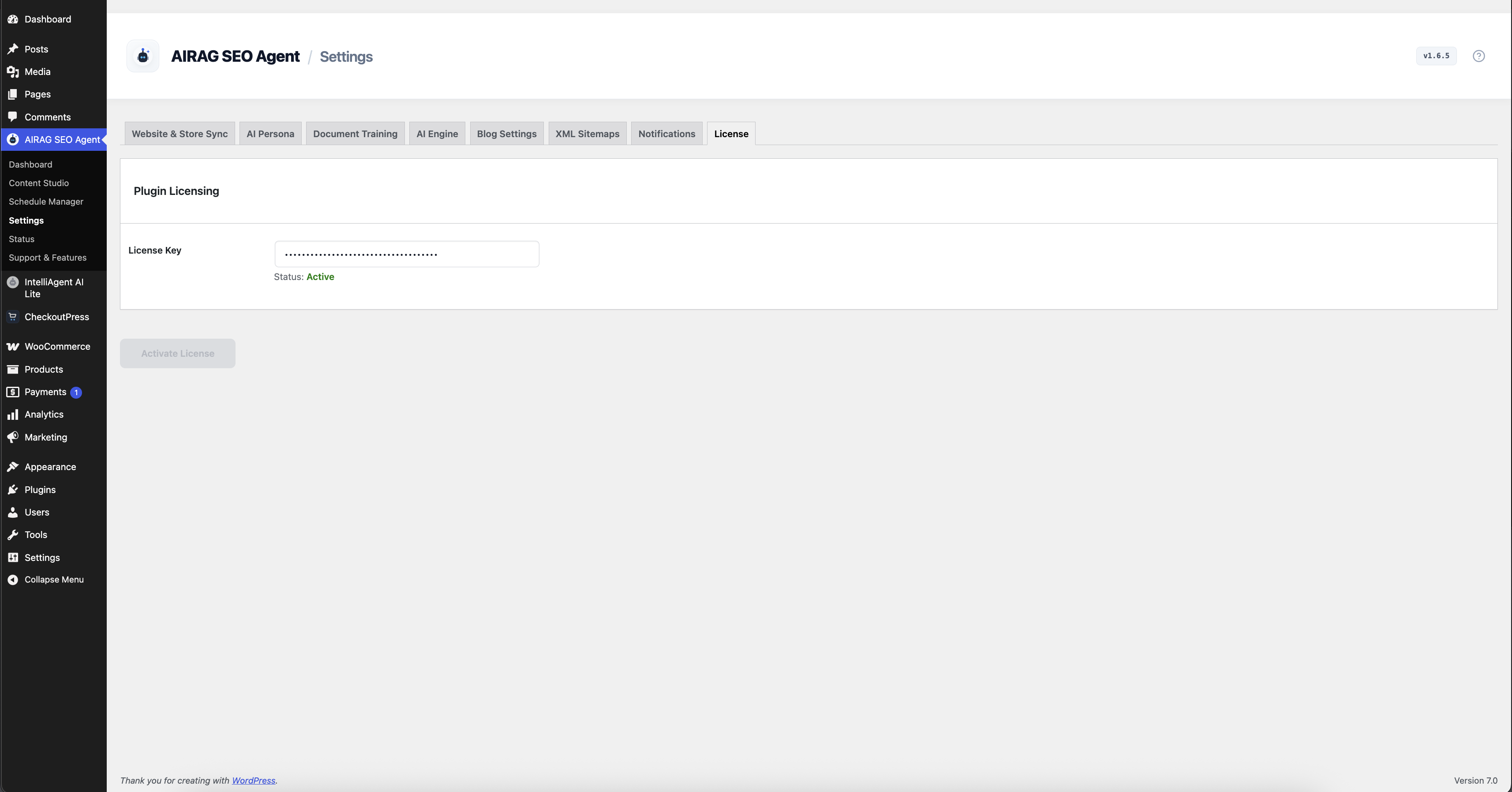Viewport: 1512px width, 792px height.
Task: Click the green Active status text
Action: pos(321,277)
